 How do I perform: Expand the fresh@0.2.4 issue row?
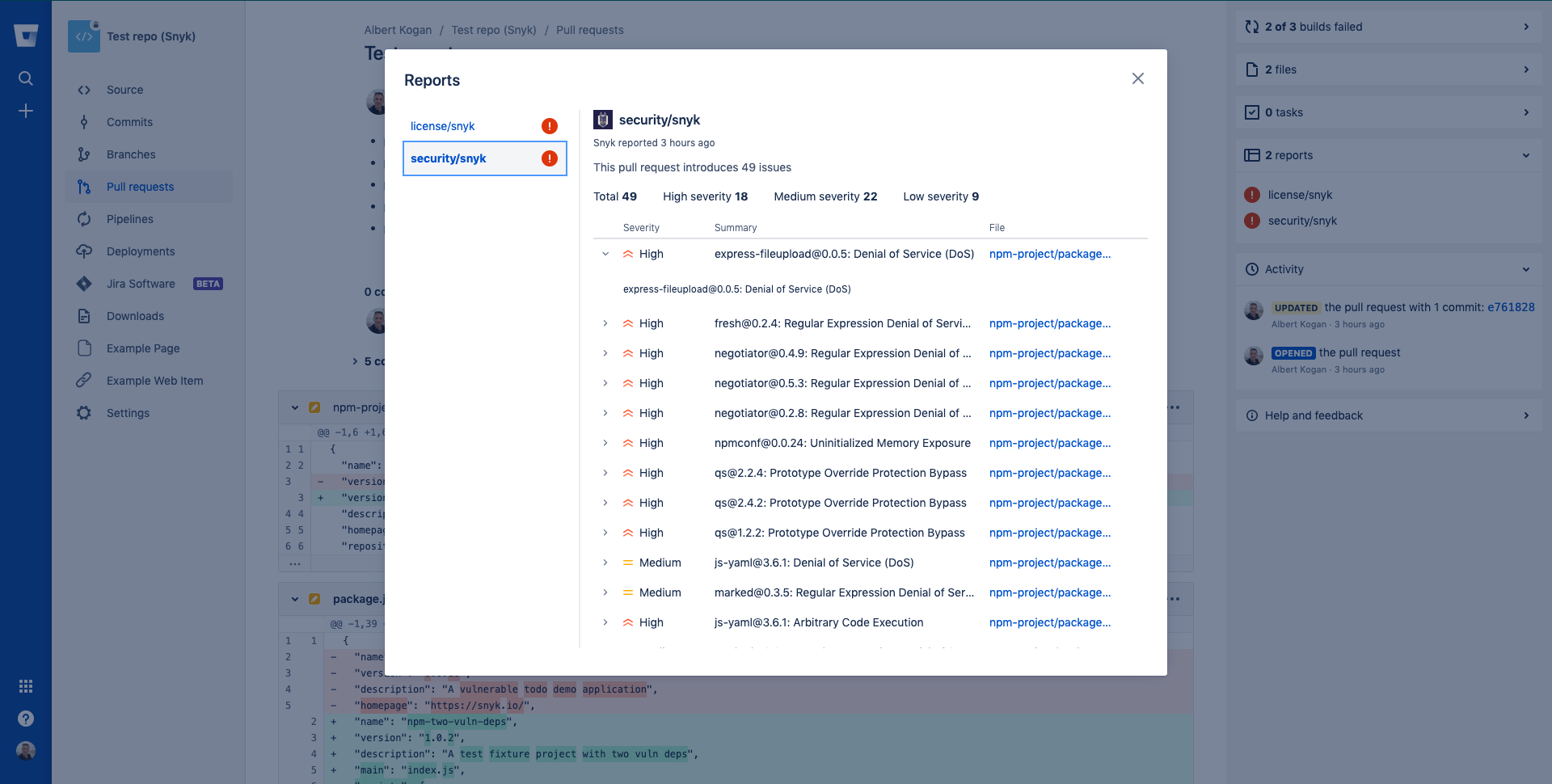(x=605, y=323)
